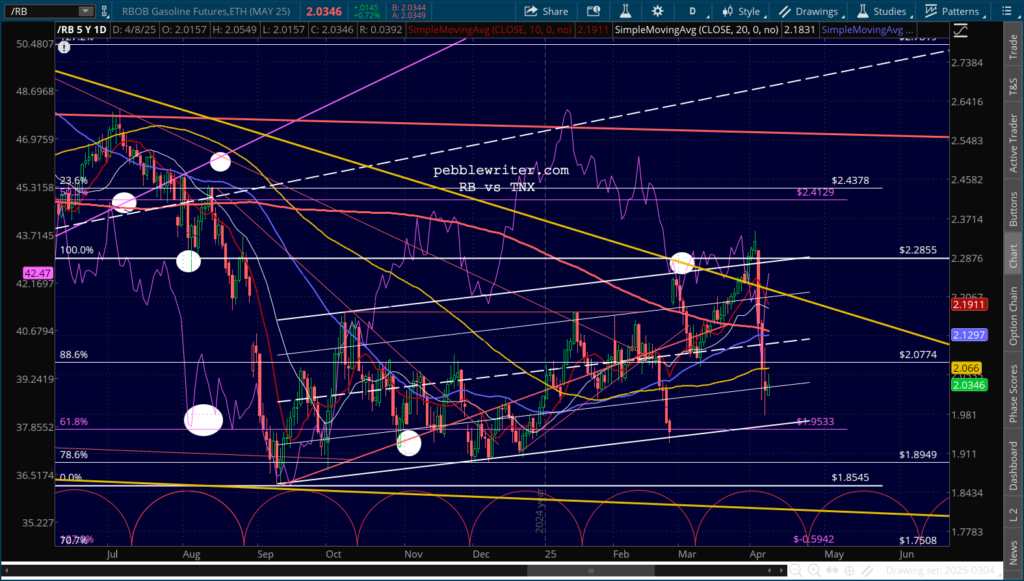Click the zoom in magnifier icon
Viewport: 1024px width, 581px height.
tap(814, 571)
